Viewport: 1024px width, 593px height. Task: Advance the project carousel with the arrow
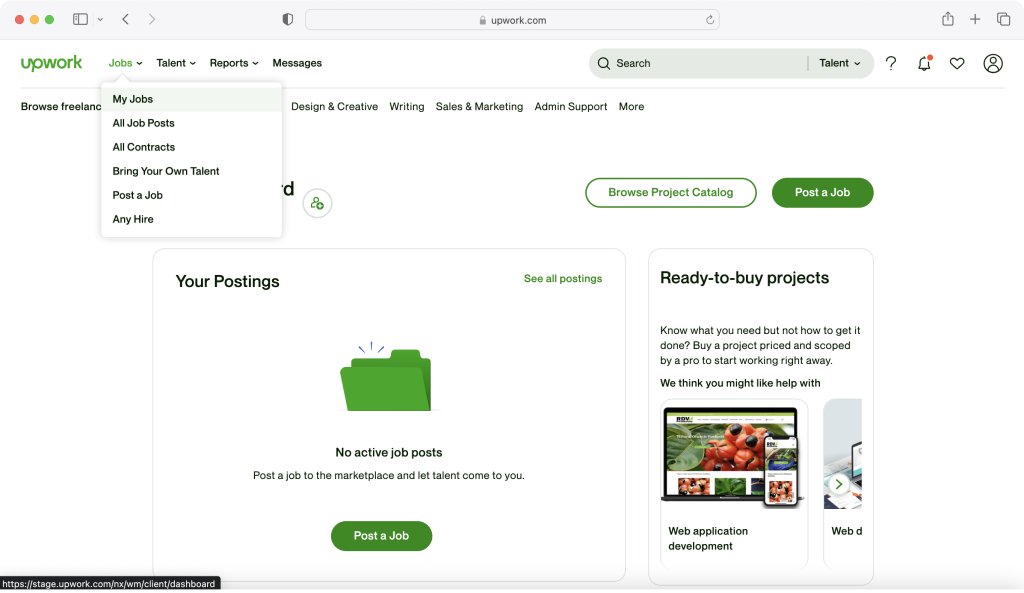[x=839, y=484]
